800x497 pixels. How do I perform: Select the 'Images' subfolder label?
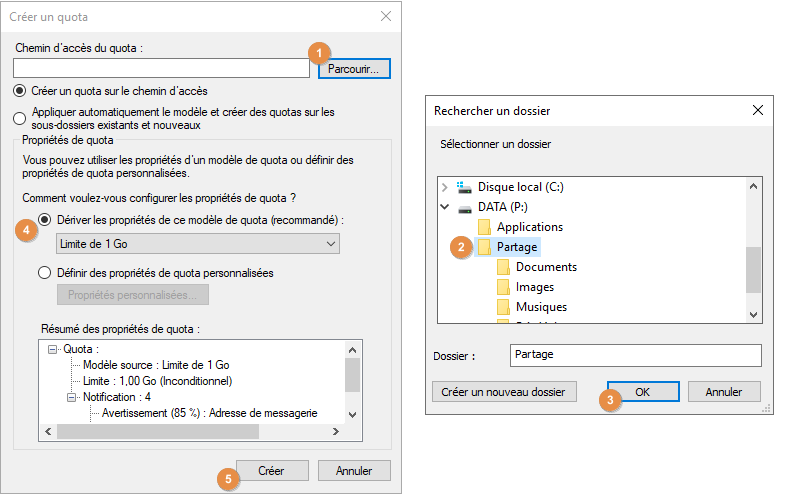[x=535, y=287]
